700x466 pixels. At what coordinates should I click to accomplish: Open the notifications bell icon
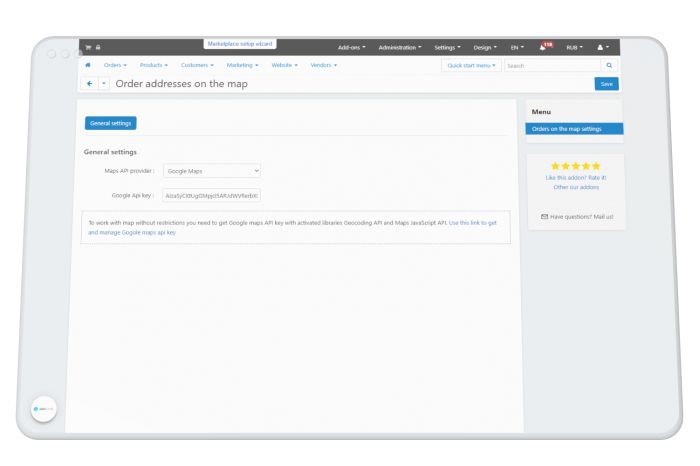[542, 47]
